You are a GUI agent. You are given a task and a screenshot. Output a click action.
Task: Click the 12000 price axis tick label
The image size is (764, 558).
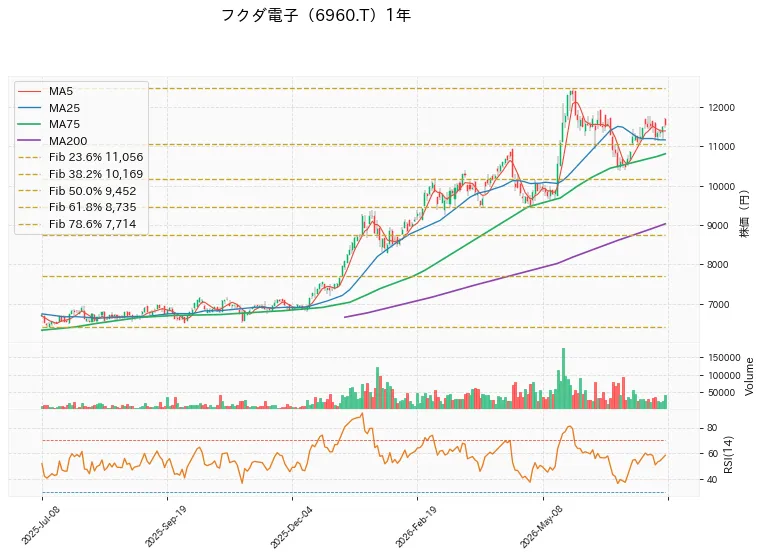[721, 108]
